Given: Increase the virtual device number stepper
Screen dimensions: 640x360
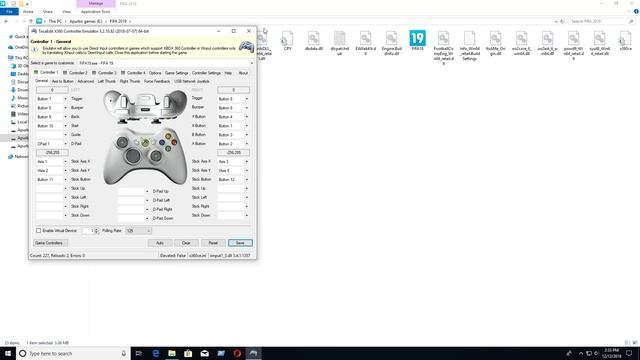Looking at the screenshot, I should tap(97, 229).
